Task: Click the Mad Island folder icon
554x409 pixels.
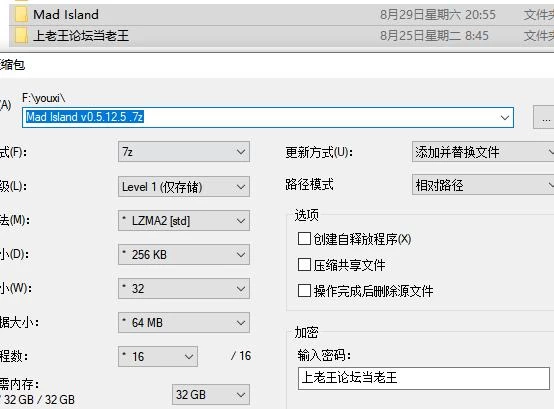Action: coord(21,14)
